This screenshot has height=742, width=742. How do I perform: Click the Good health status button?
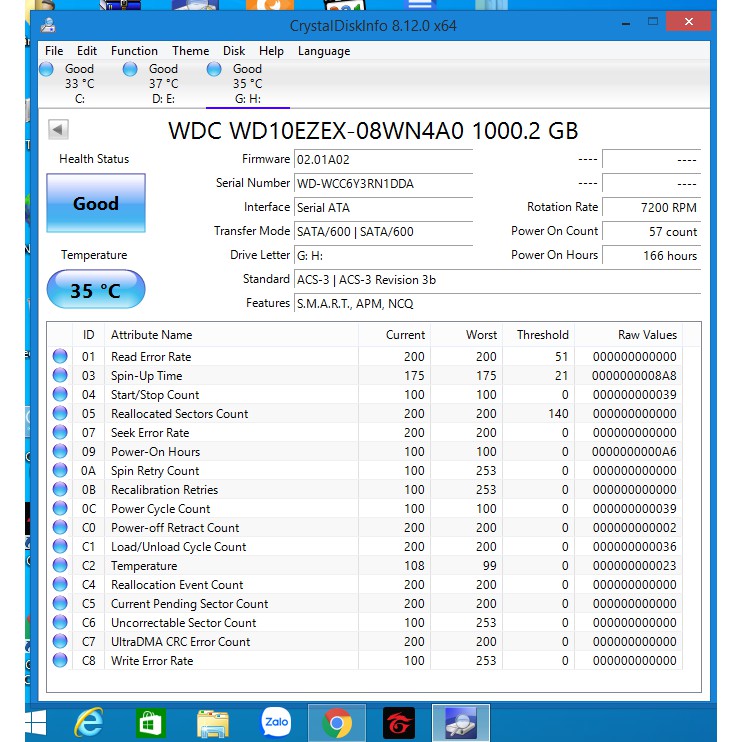[x=96, y=203]
